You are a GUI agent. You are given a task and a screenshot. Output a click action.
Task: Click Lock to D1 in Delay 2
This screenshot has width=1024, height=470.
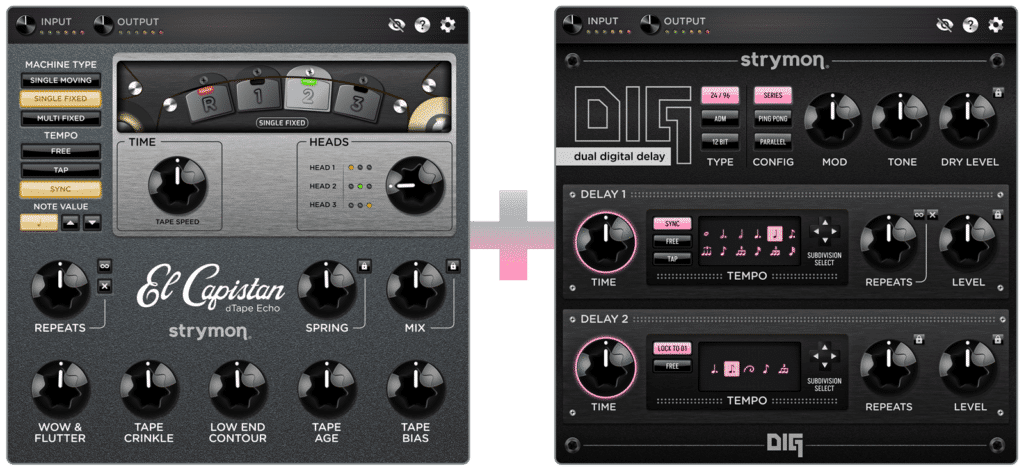click(672, 348)
